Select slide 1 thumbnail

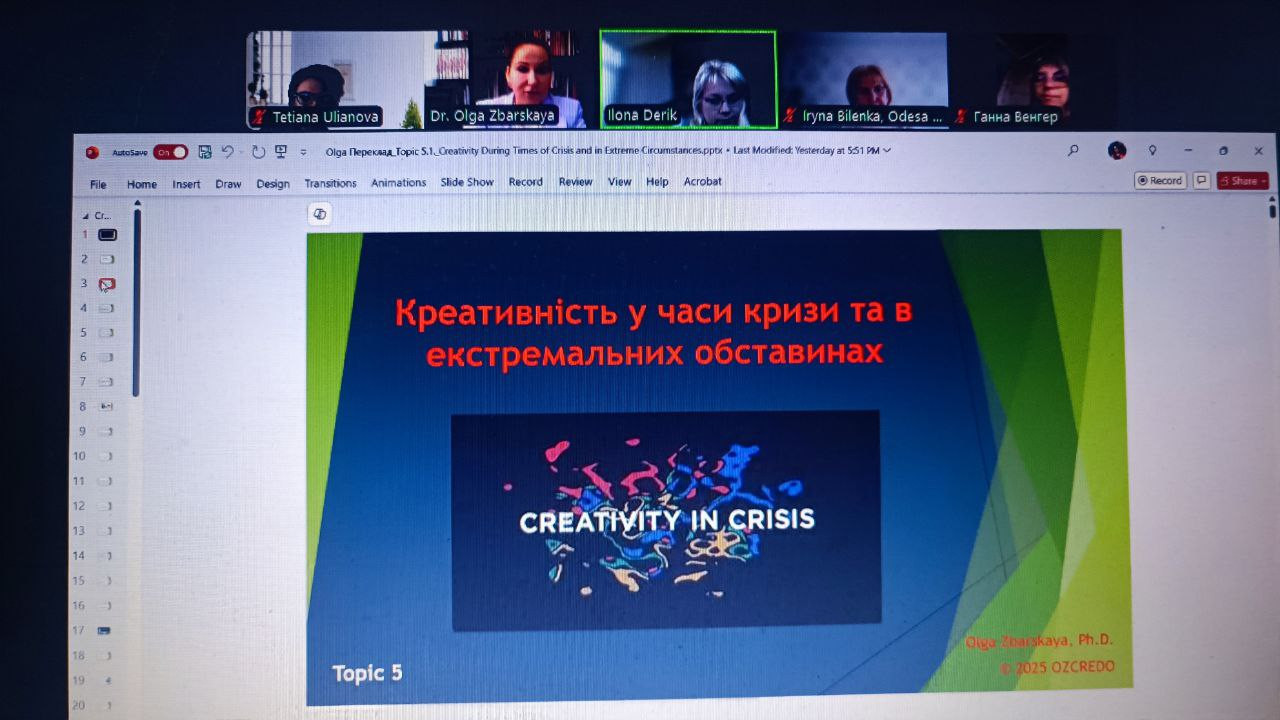point(107,235)
